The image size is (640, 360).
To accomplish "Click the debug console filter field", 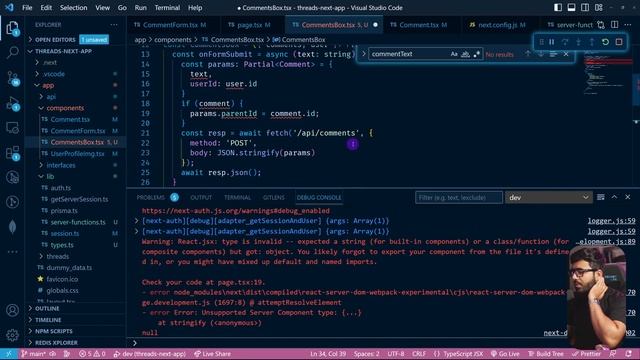I will (459, 198).
